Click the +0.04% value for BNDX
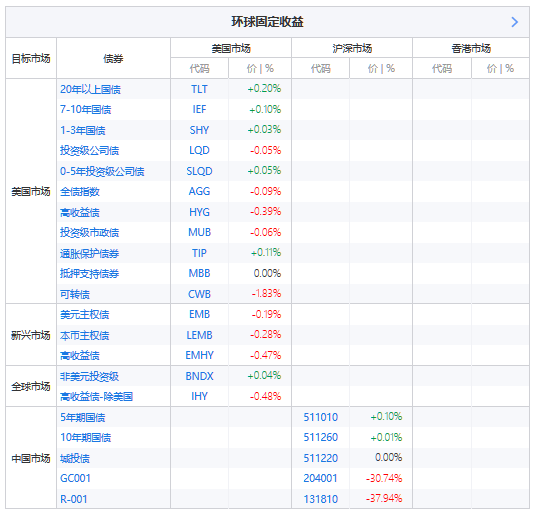 point(264,375)
